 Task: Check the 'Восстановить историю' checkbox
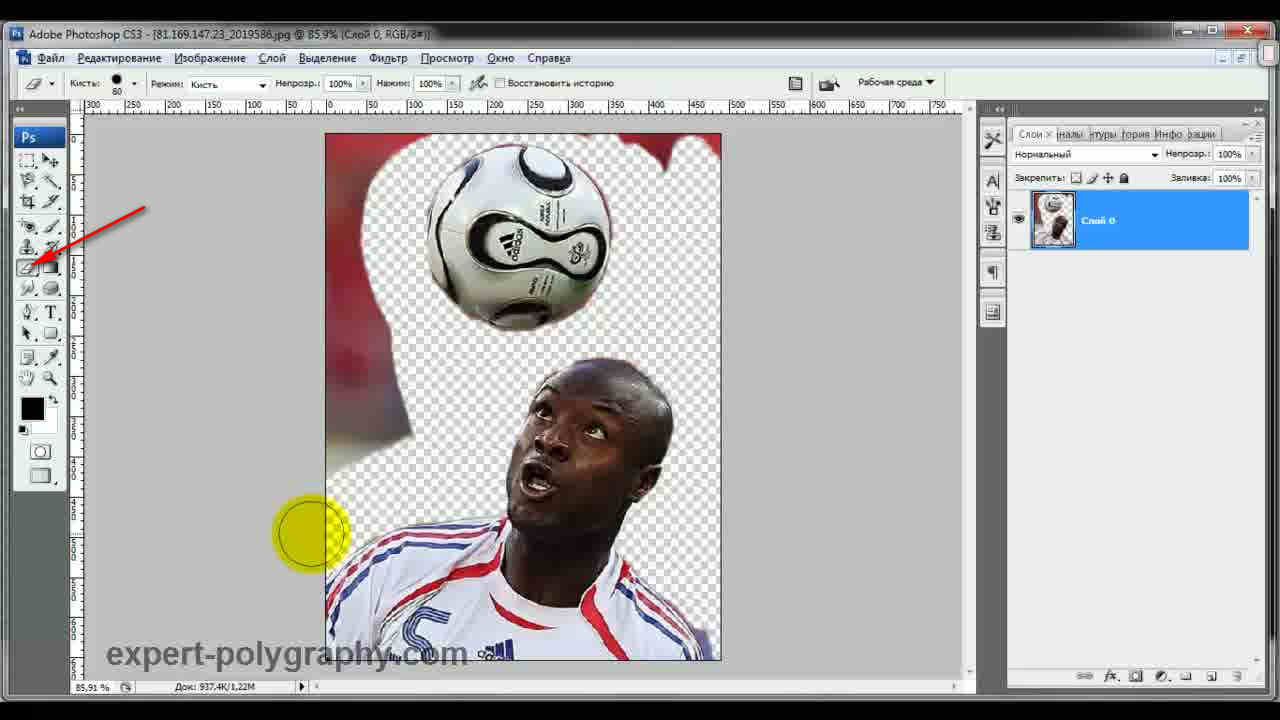(x=501, y=84)
